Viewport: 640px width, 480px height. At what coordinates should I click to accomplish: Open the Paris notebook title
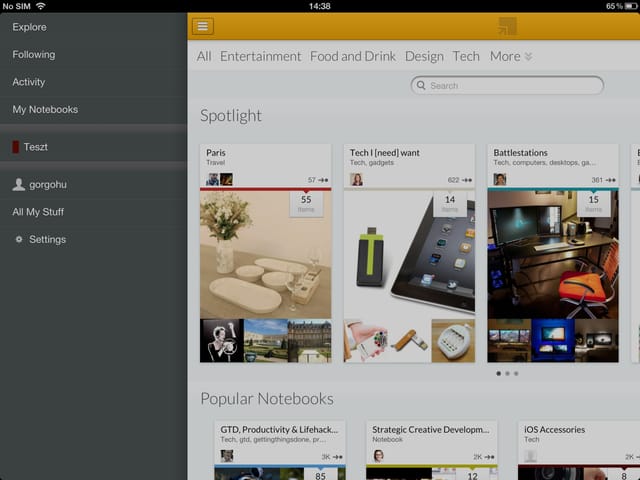[x=216, y=153]
